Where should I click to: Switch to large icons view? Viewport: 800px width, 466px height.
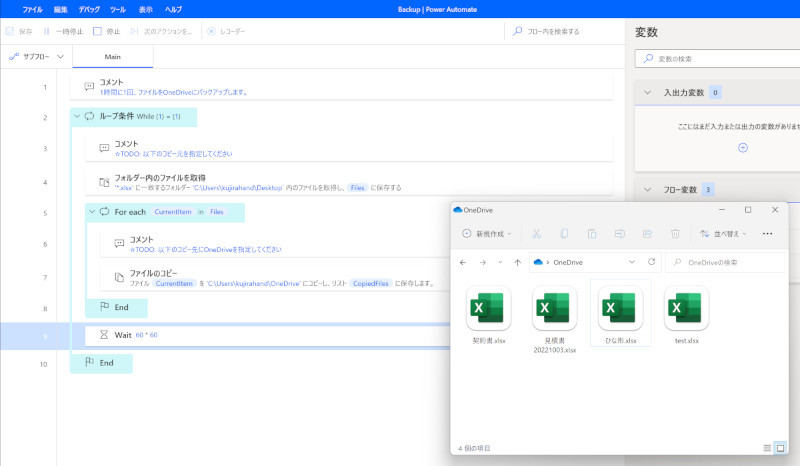780,448
